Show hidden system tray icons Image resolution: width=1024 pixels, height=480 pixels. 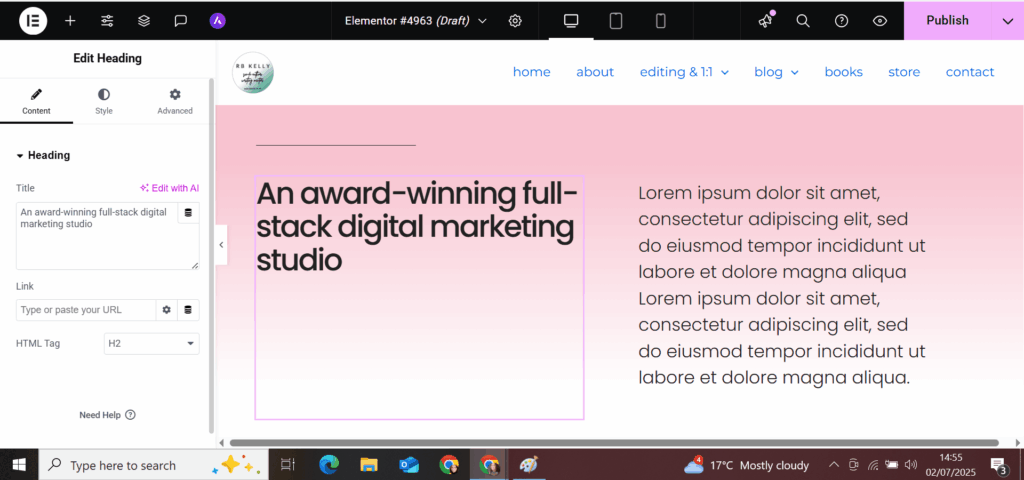(x=834, y=465)
